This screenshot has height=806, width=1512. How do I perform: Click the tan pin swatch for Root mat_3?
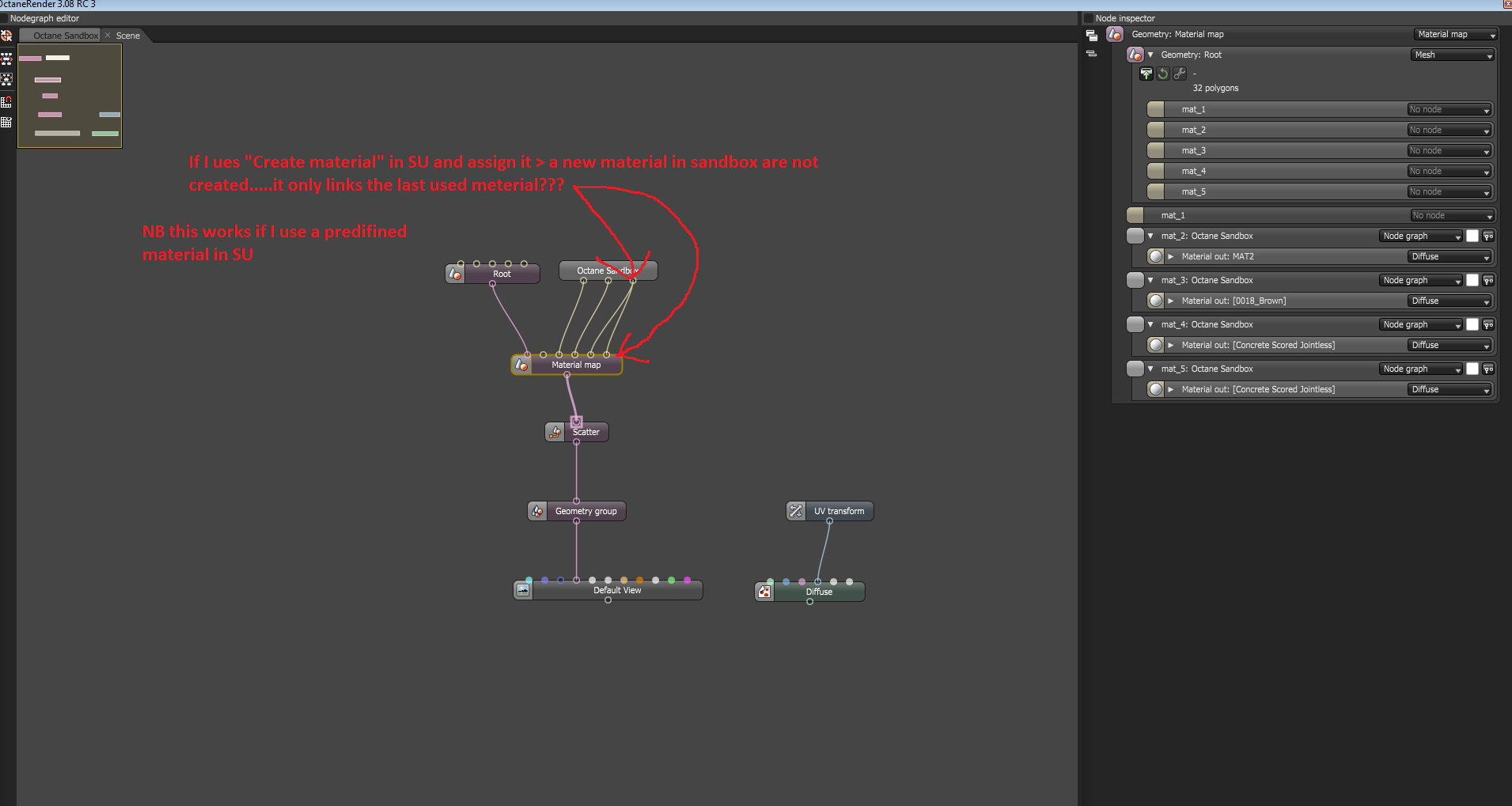(1156, 150)
